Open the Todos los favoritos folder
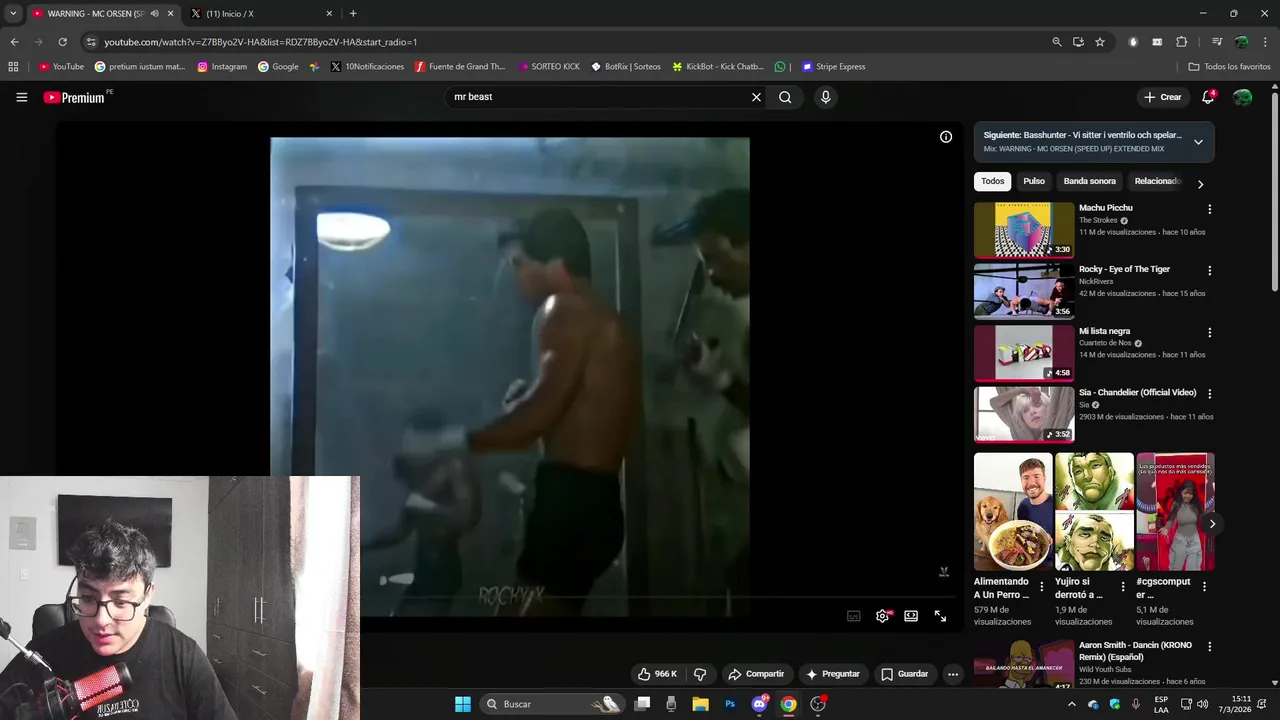 (1229, 67)
